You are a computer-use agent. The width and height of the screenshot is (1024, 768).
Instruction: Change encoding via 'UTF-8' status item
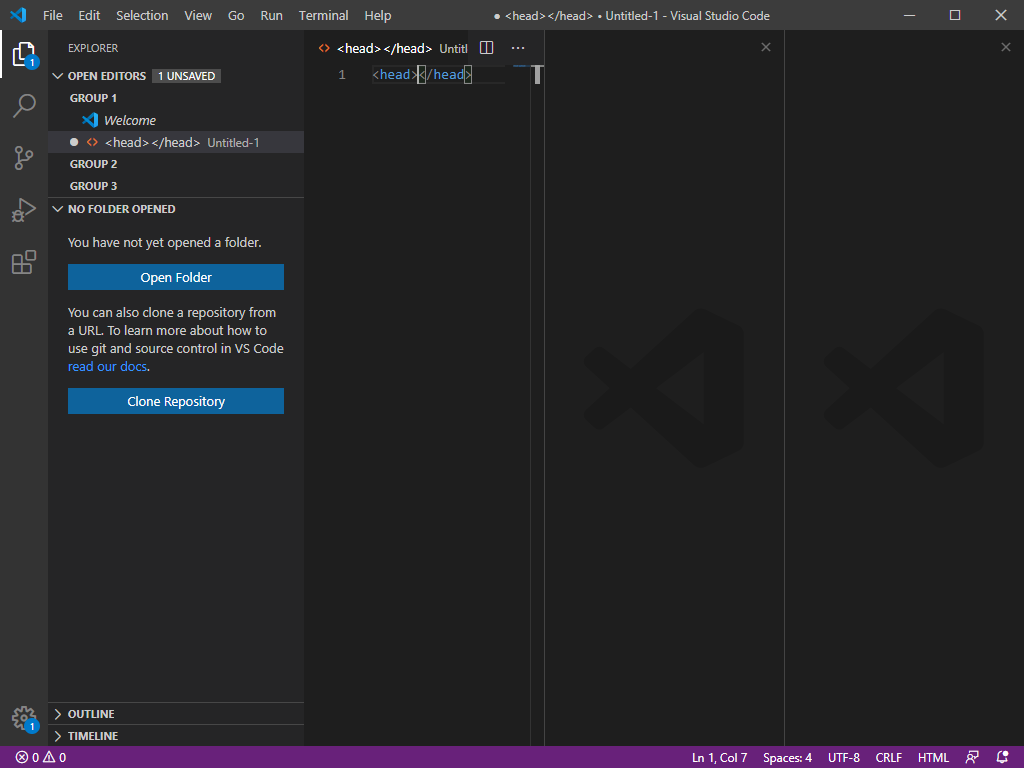pyautogui.click(x=844, y=758)
